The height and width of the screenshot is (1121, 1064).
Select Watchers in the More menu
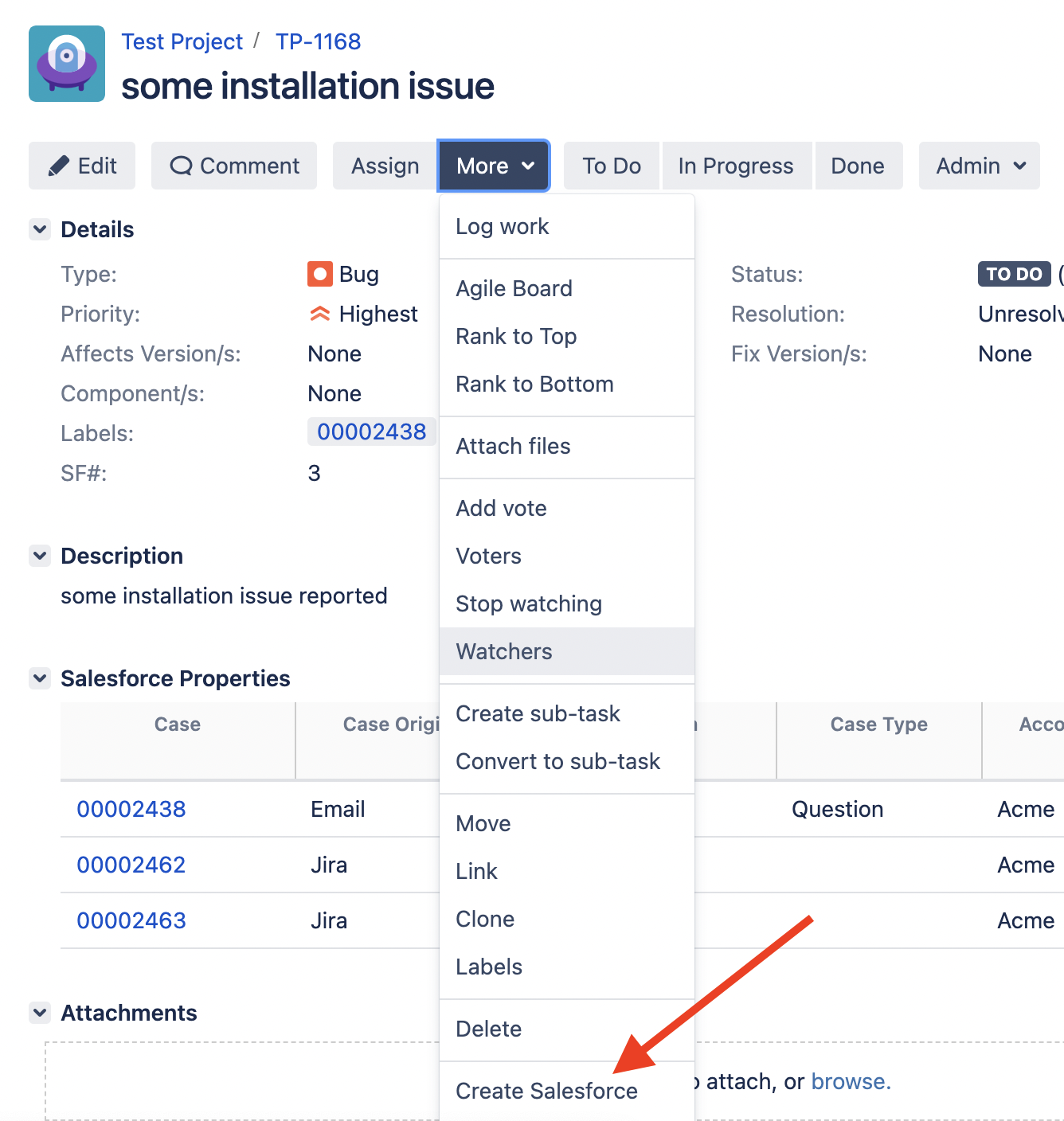(503, 651)
